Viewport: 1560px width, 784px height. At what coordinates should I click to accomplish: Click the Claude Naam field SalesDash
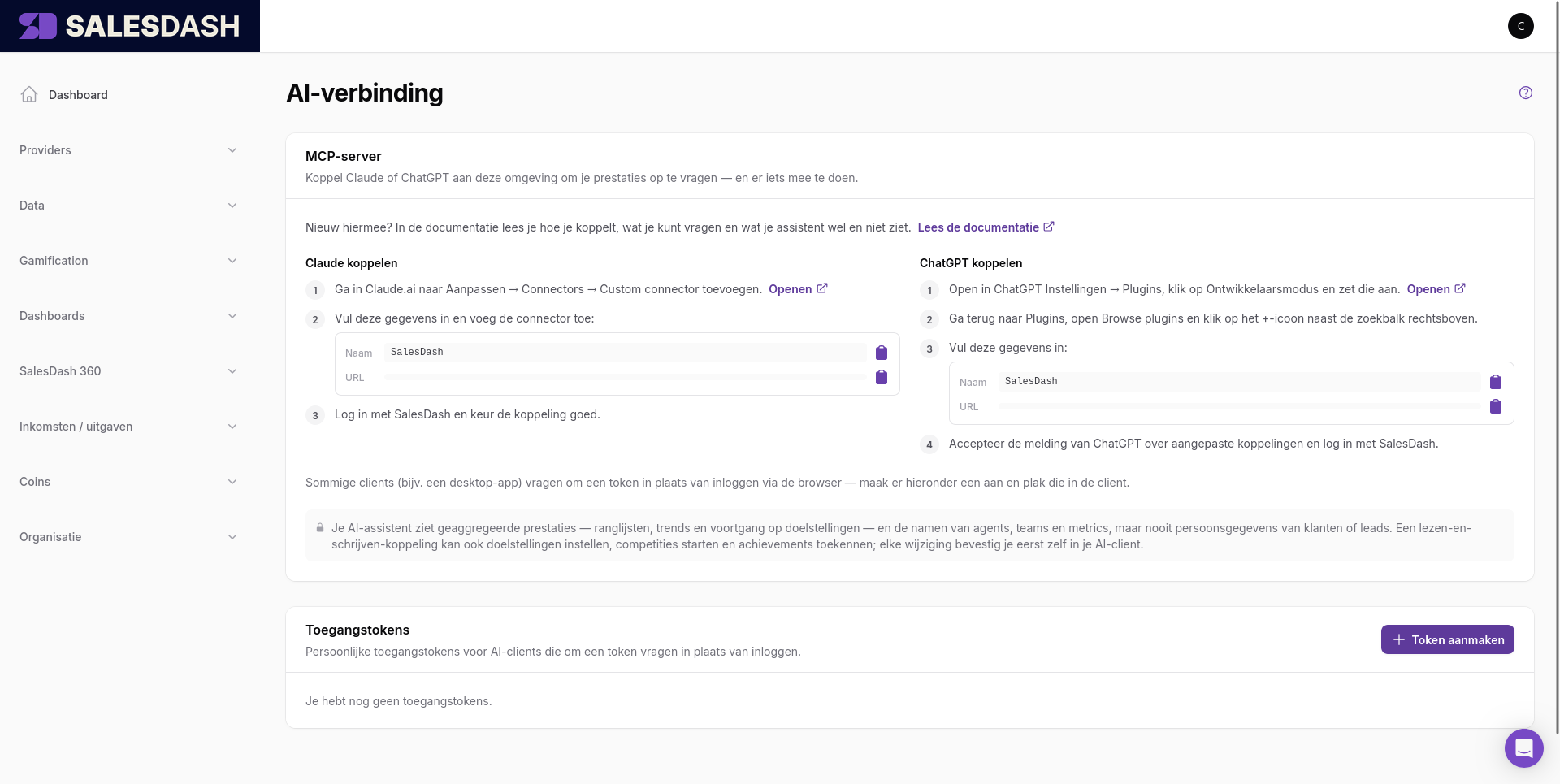point(626,352)
